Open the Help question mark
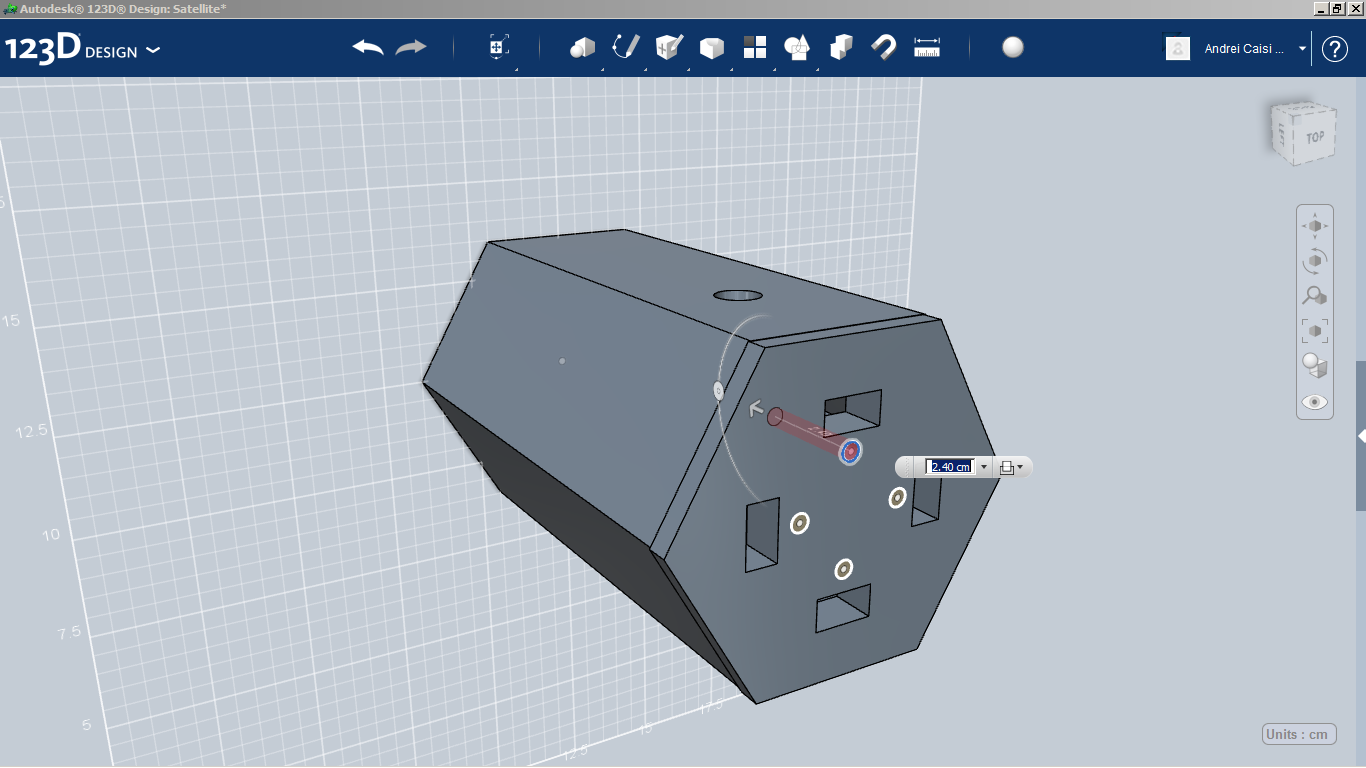Viewport: 1366px width, 768px height. (x=1335, y=48)
